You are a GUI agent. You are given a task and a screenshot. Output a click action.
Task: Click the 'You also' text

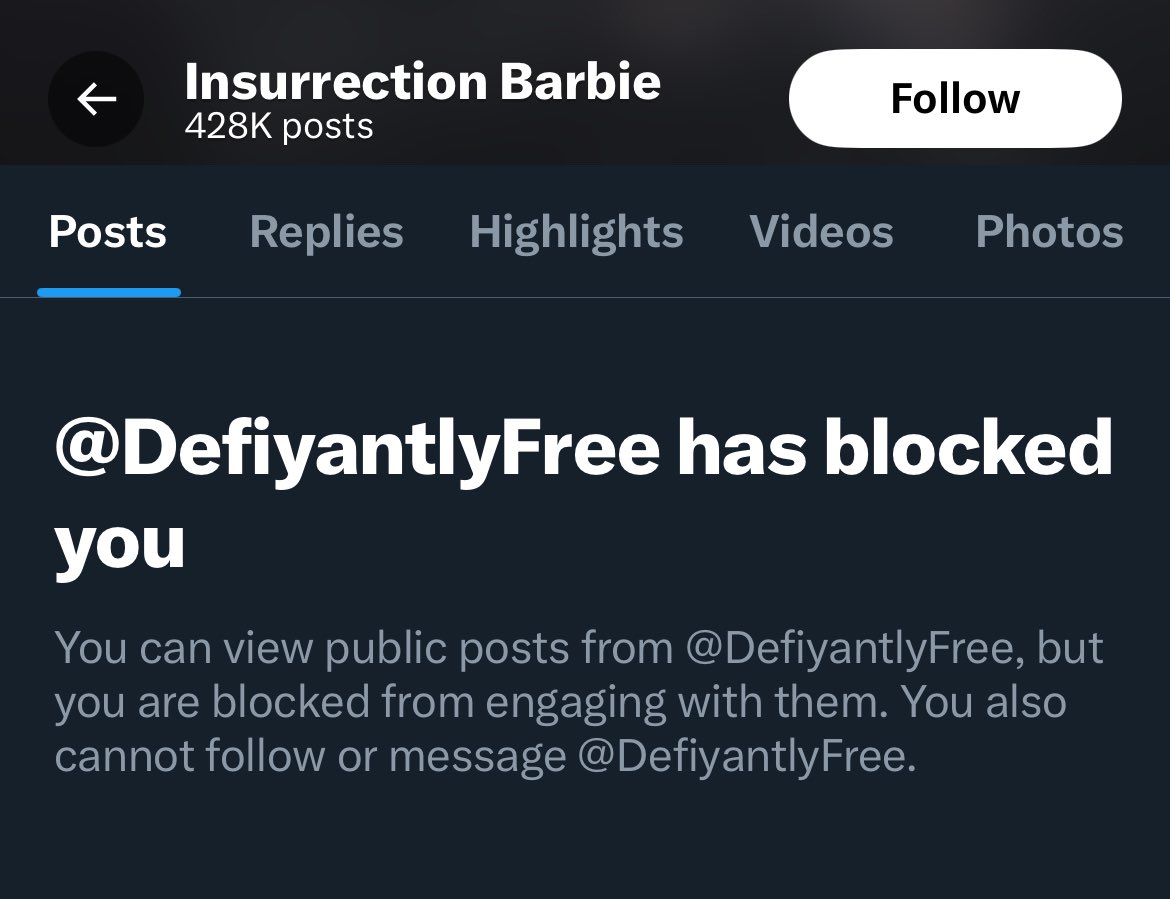click(984, 703)
